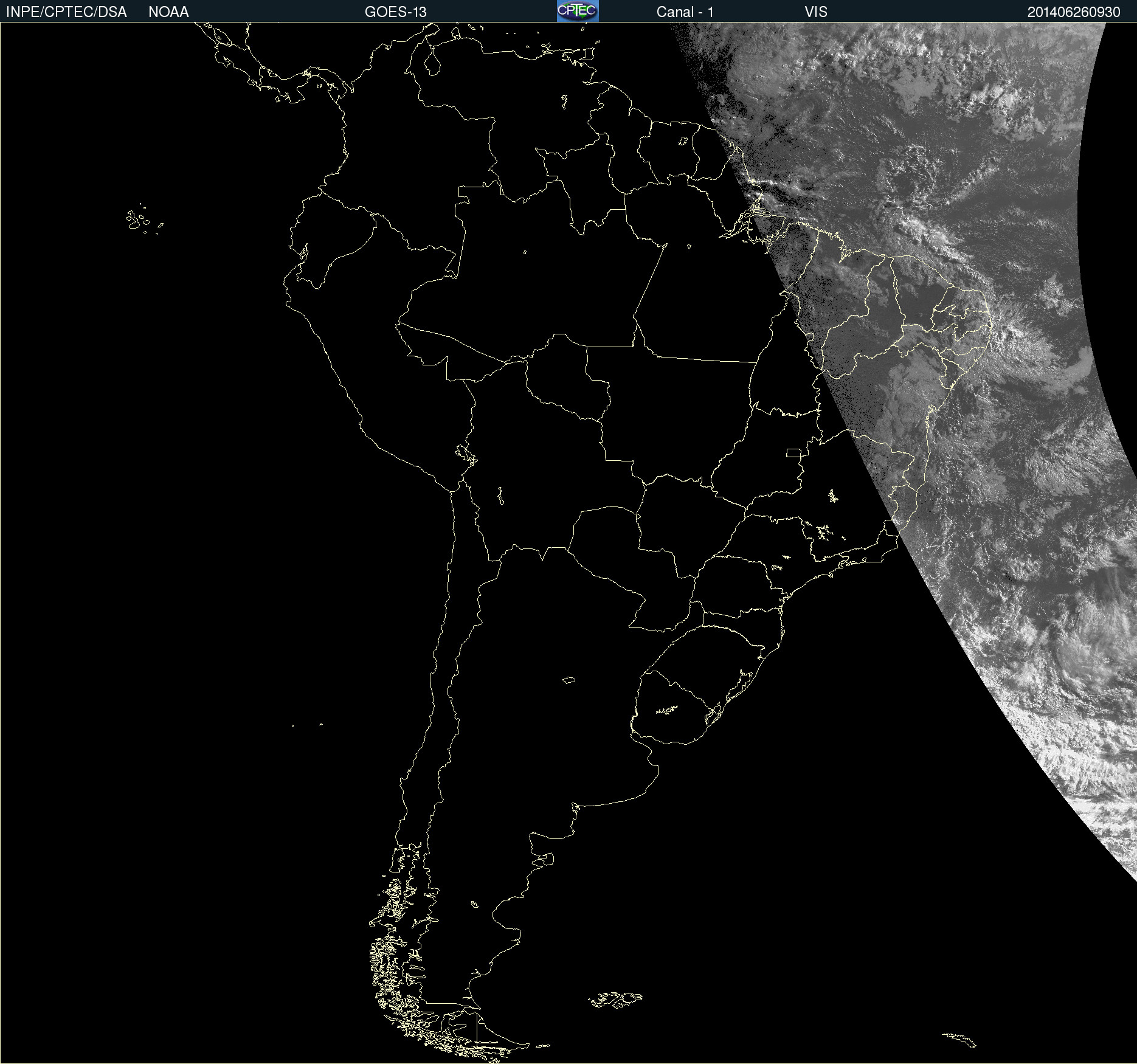Click the Lake Maracaibo outline in Venezuela

pos(432,62)
